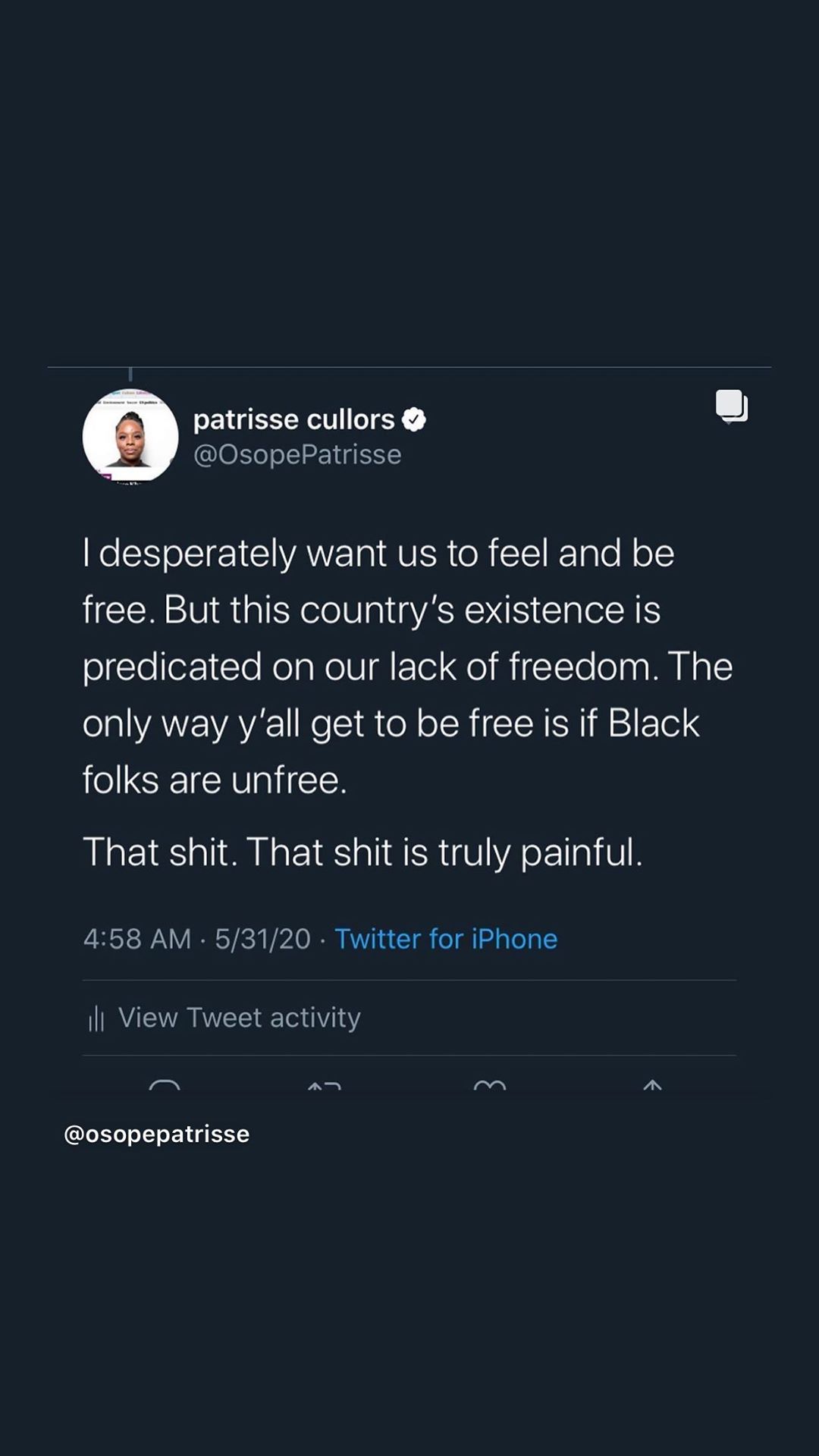Tap the "truly painful" closing line
This screenshot has width=819, height=1456.
point(362,852)
